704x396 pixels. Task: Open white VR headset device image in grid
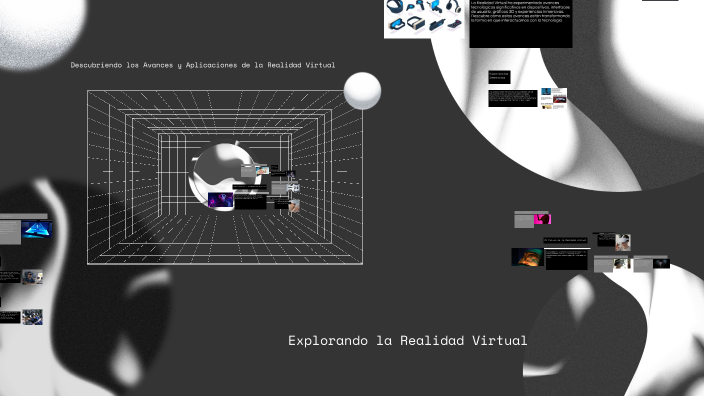pyautogui.click(x=293, y=188)
